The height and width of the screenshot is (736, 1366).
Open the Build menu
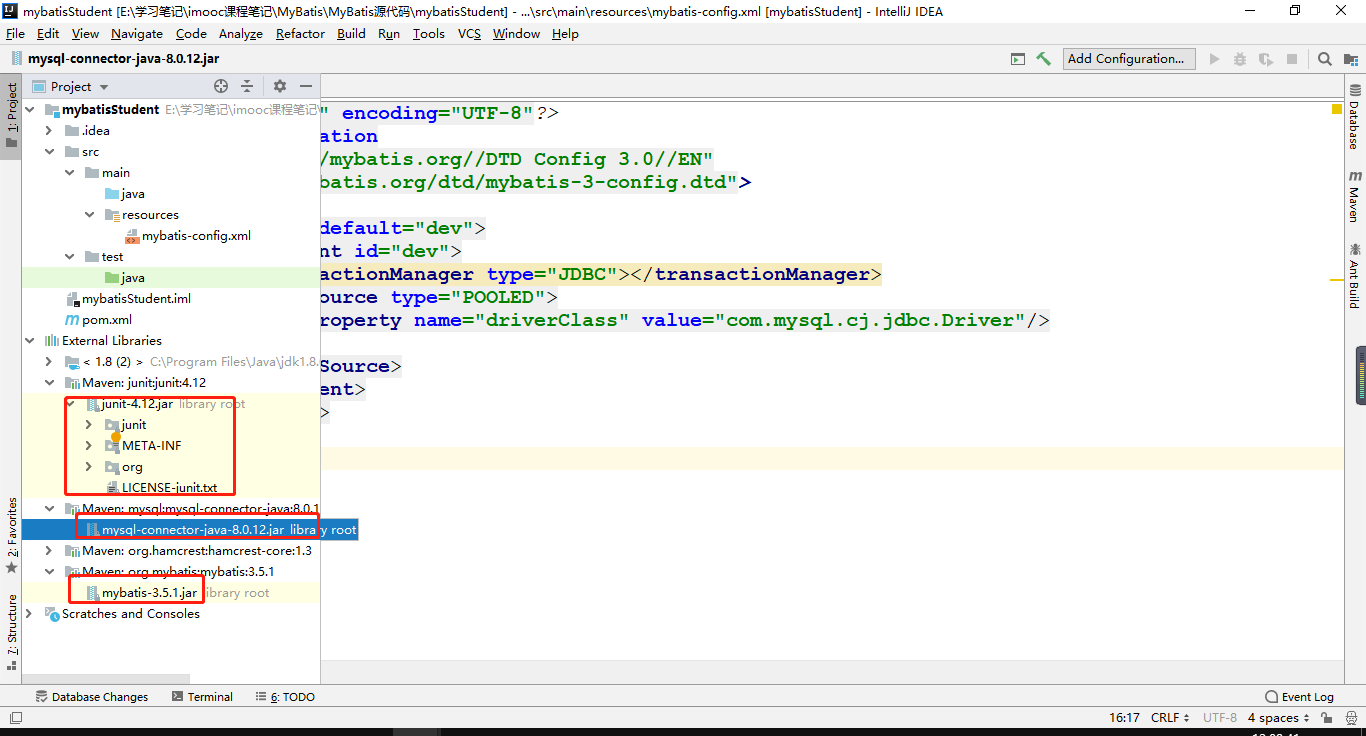tap(351, 34)
